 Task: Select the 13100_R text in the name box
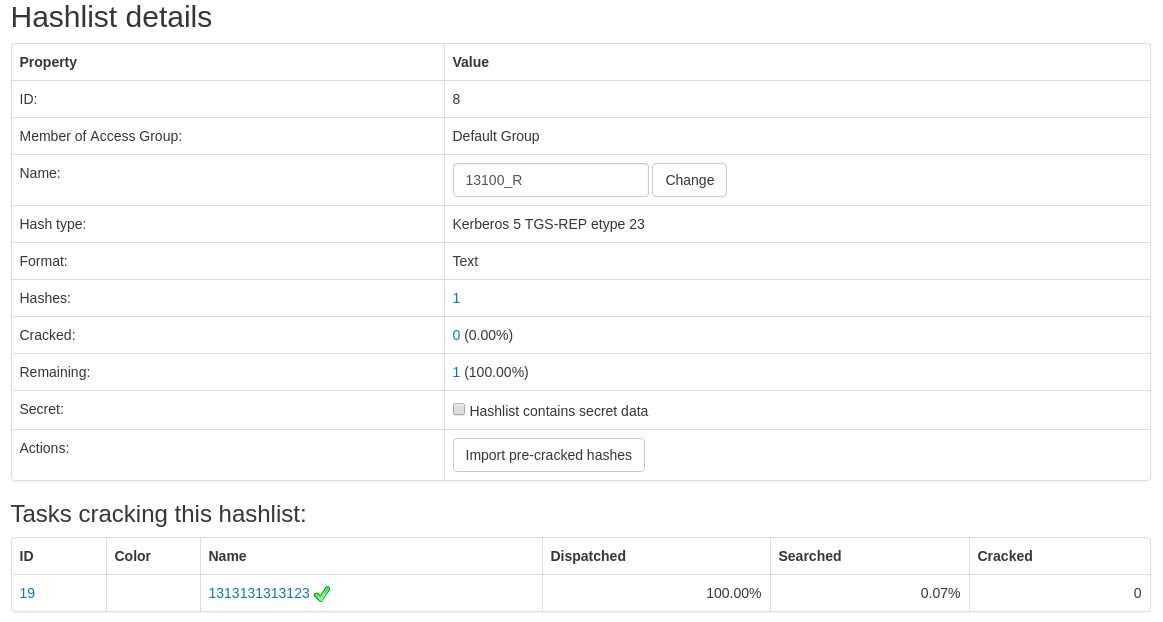click(x=491, y=180)
